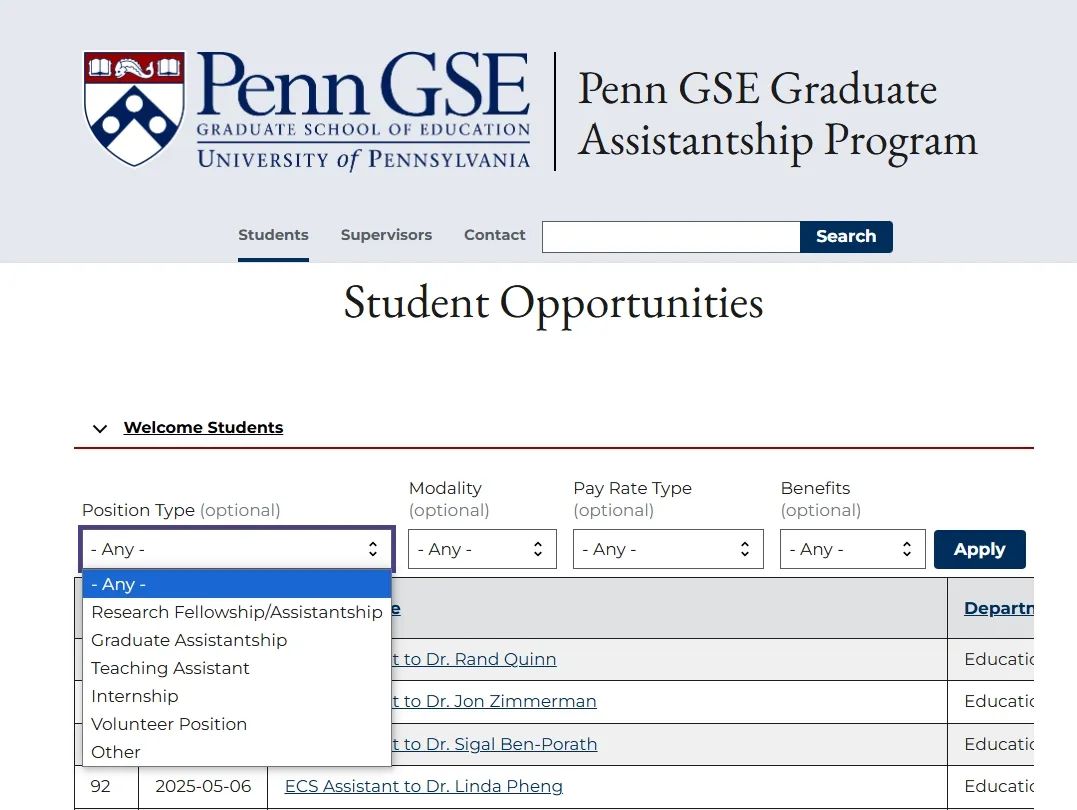1077x810 pixels.
Task: Open the Contact page
Action: [x=494, y=235]
